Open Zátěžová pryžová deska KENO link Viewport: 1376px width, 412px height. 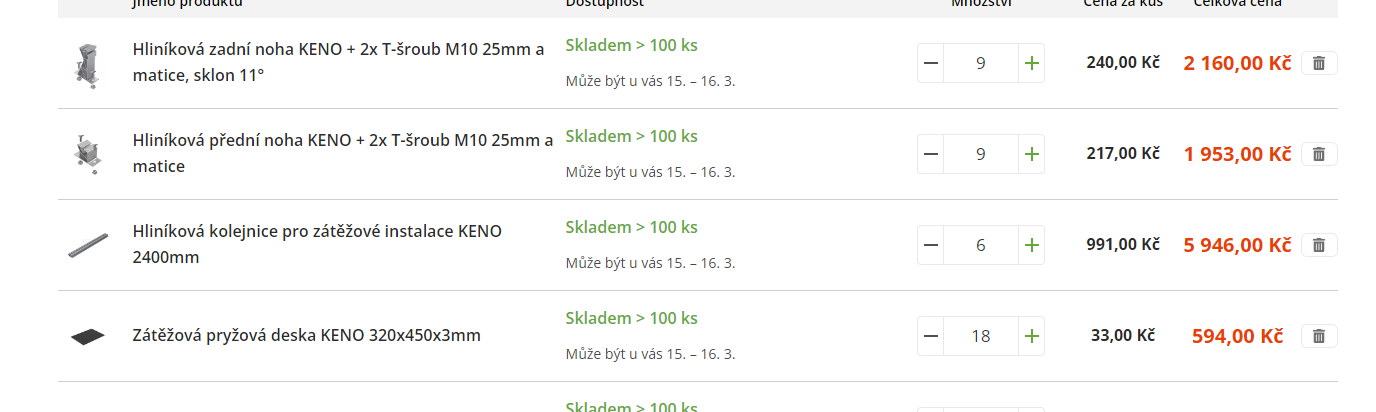pos(307,335)
